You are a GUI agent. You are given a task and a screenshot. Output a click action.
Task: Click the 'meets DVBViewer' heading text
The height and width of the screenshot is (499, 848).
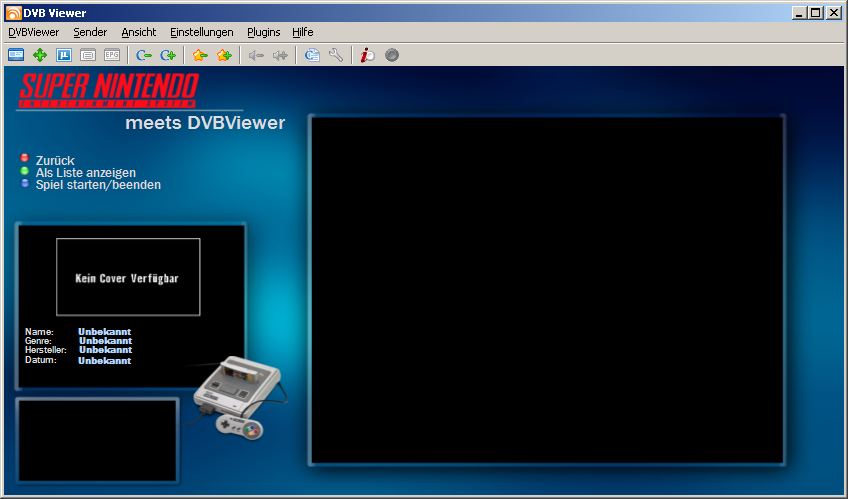(x=205, y=123)
